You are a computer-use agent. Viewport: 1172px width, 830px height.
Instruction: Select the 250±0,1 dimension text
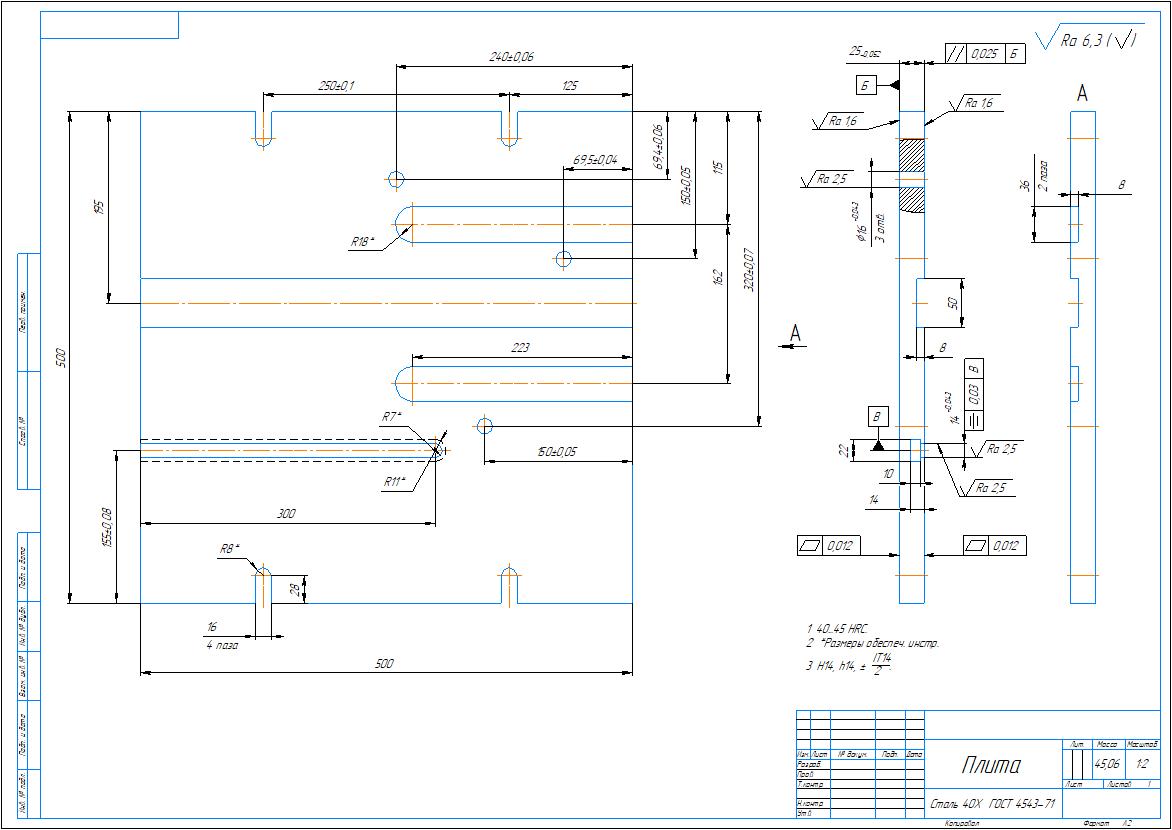[336, 87]
